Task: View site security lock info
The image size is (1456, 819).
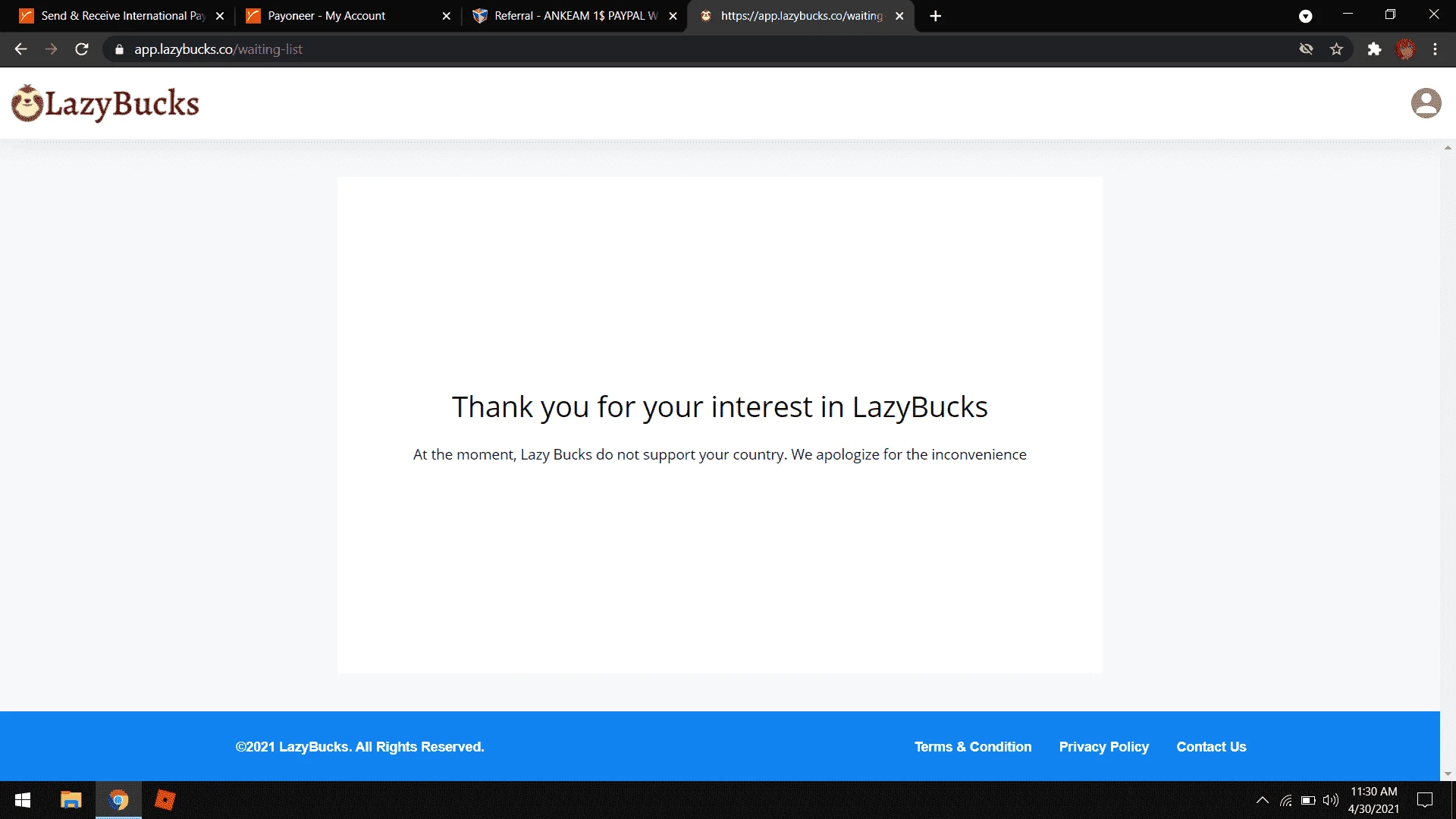Action: [x=119, y=49]
